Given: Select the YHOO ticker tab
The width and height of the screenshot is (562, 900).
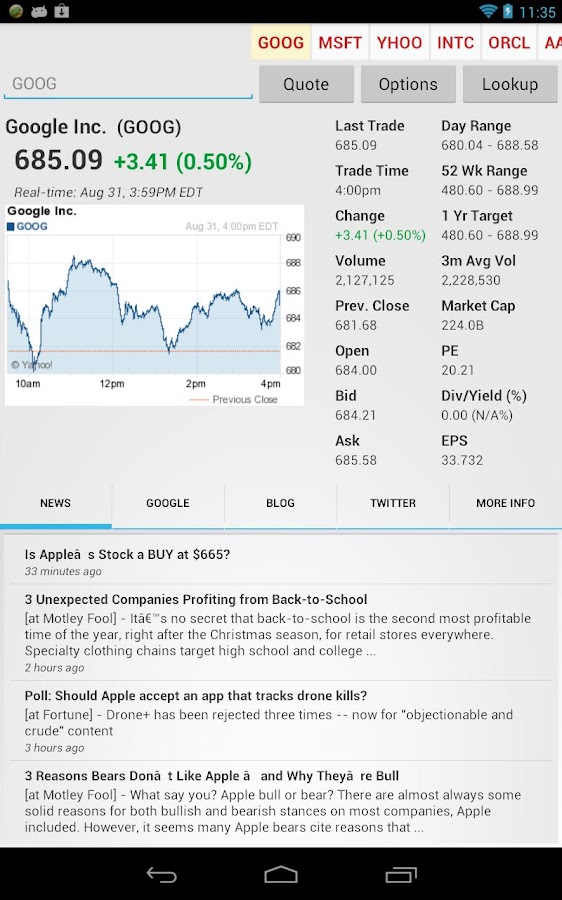Looking at the screenshot, I should click(x=400, y=42).
